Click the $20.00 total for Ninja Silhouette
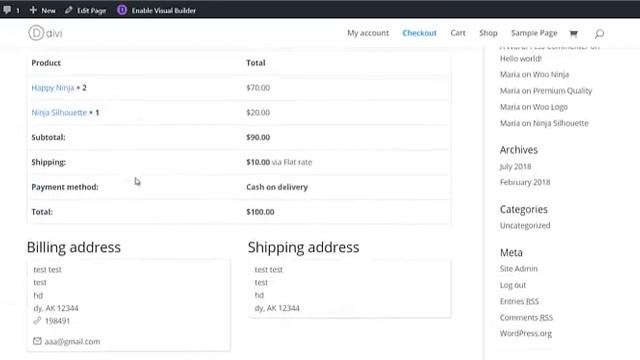The height and width of the screenshot is (360, 640). click(258, 113)
